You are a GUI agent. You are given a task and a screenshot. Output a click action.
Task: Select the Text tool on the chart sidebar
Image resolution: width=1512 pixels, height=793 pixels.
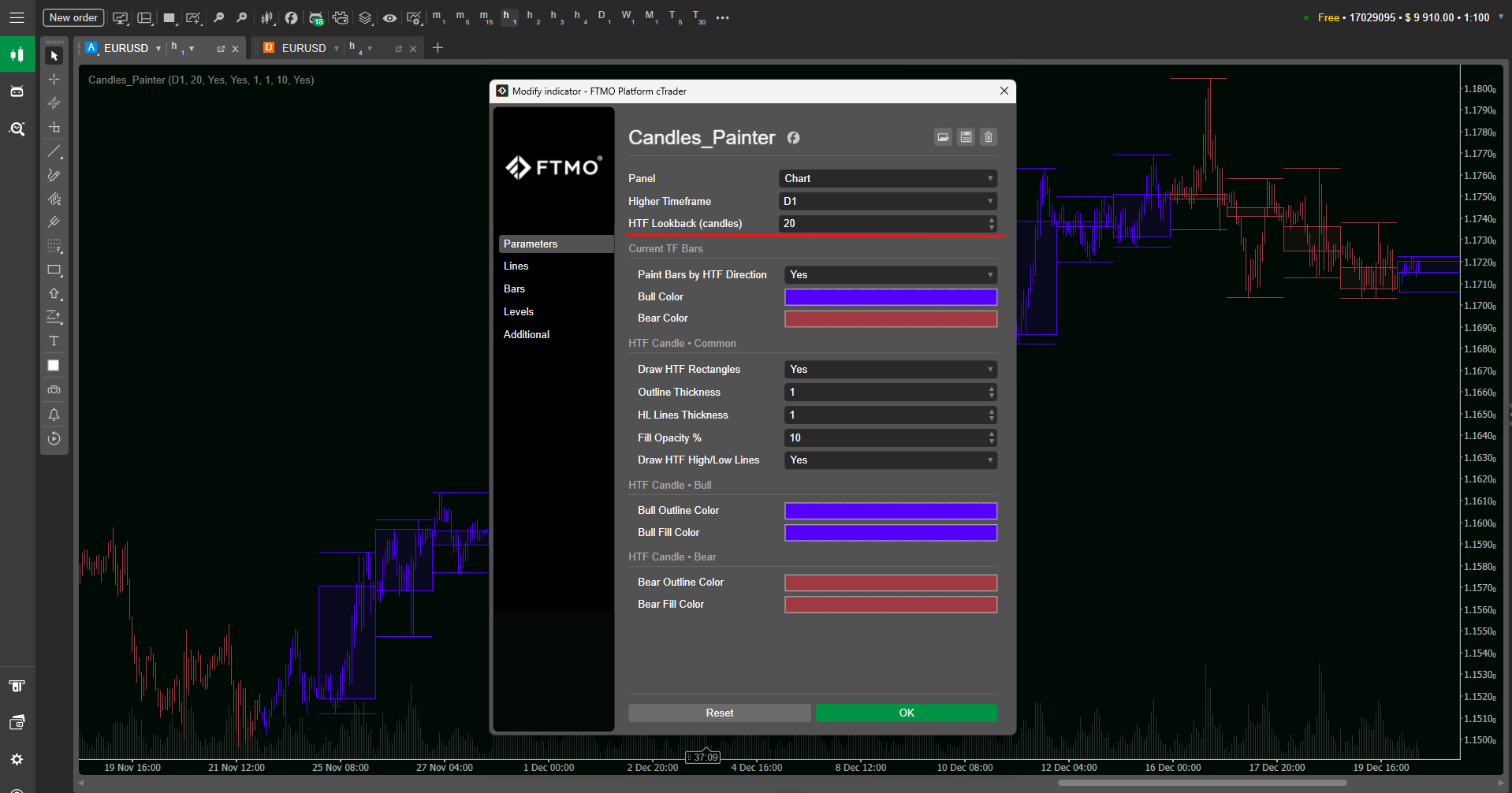(x=54, y=341)
